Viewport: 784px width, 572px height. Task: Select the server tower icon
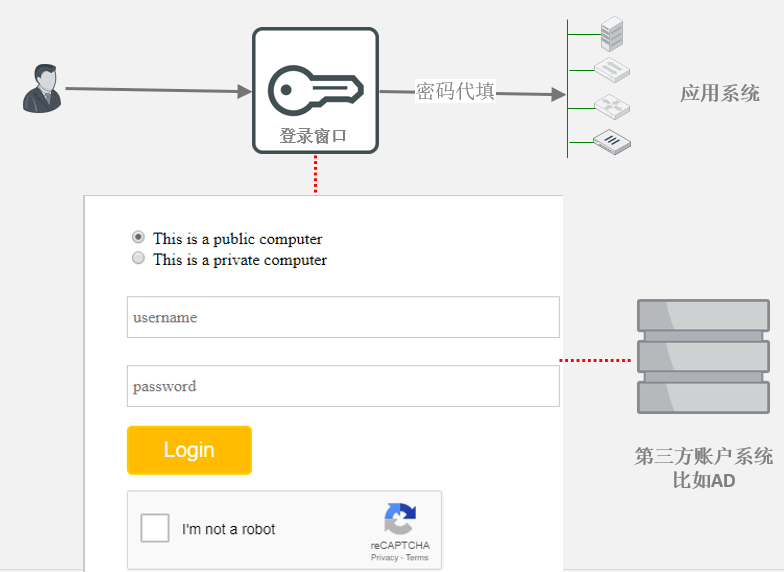pyautogui.click(x=611, y=35)
